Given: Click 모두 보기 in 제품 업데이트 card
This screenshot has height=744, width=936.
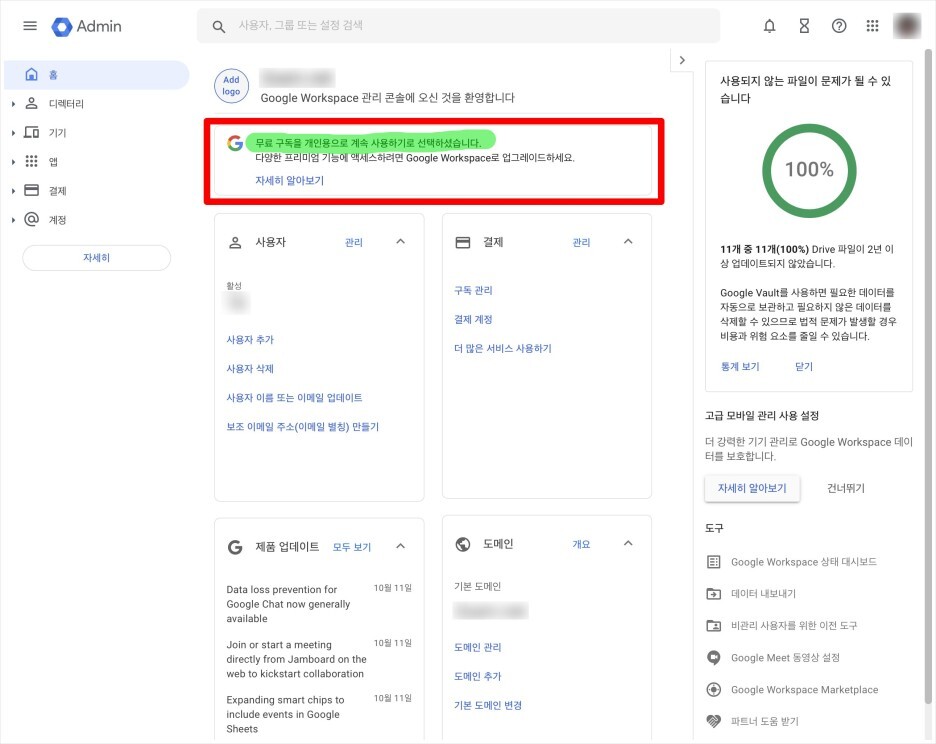Looking at the screenshot, I should click(352, 547).
